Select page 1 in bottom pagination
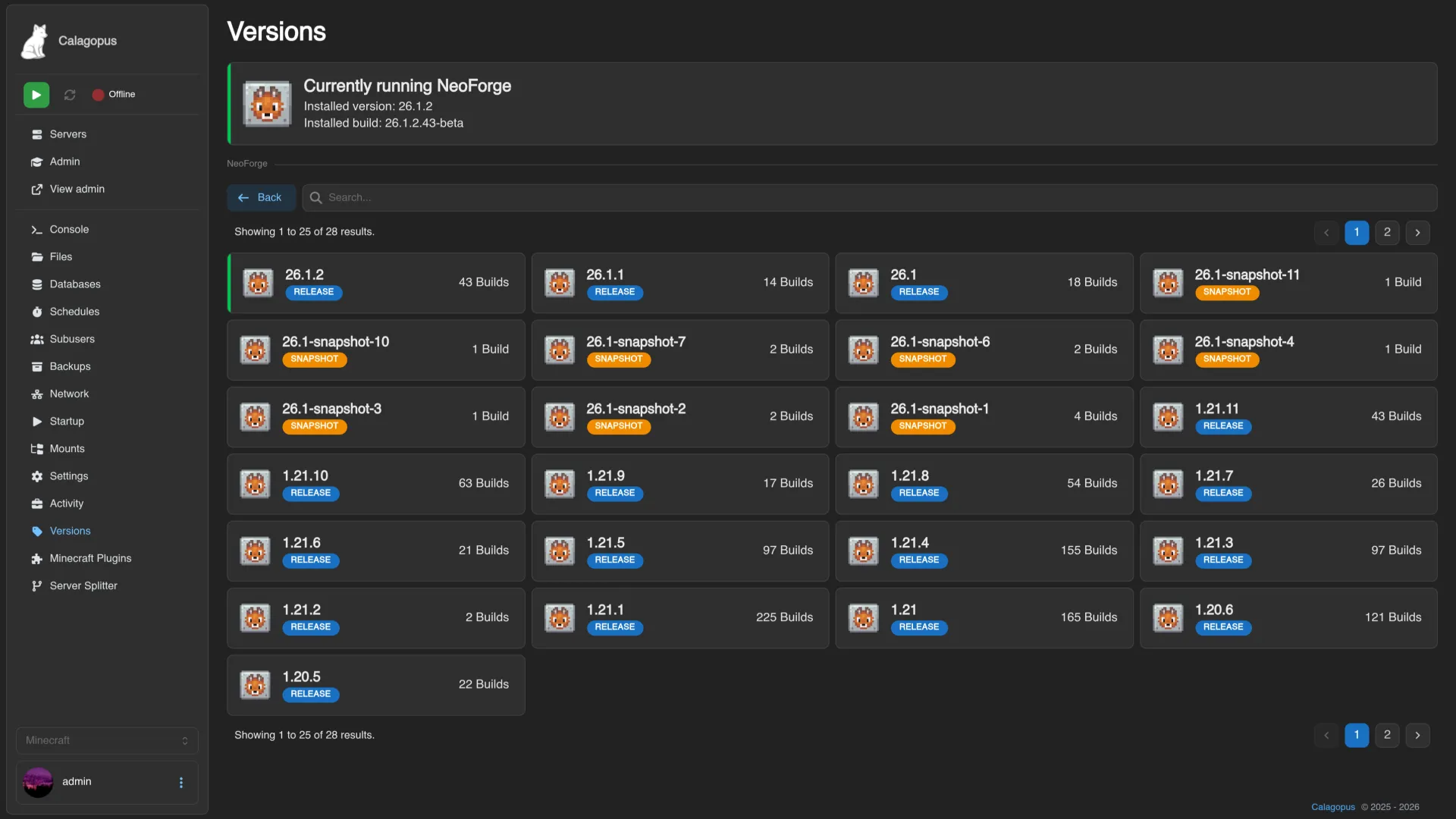1456x819 pixels. point(1357,735)
